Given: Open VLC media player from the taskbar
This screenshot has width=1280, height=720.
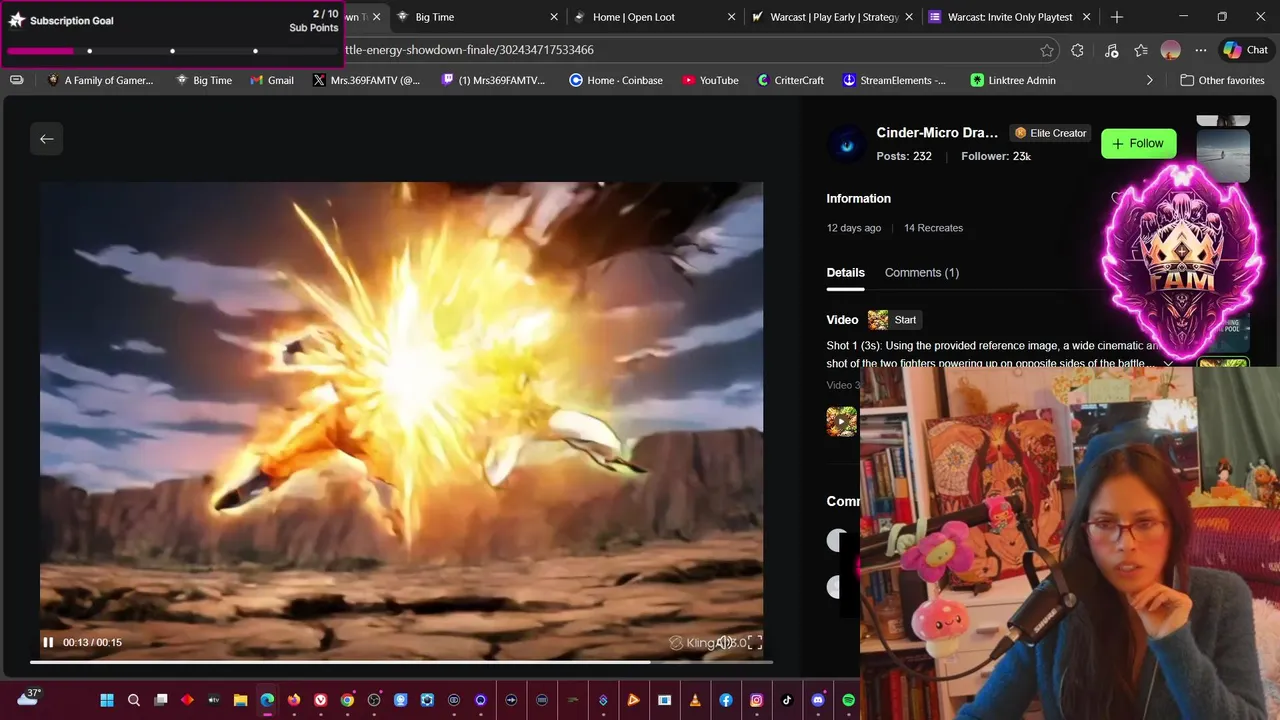Looking at the screenshot, I should [695, 700].
